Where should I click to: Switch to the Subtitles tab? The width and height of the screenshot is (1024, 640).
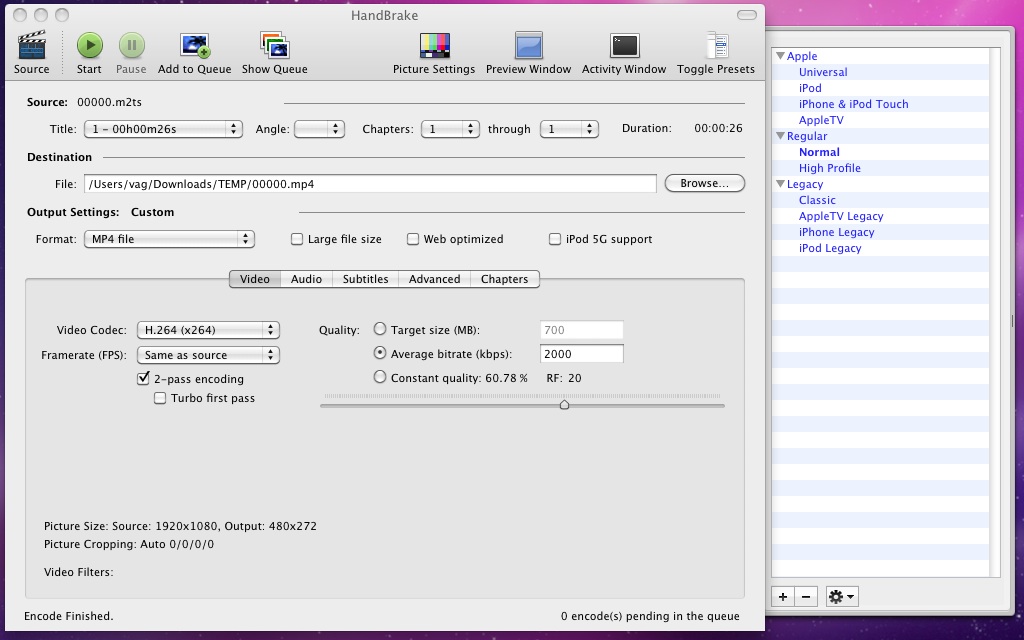tap(366, 279)
